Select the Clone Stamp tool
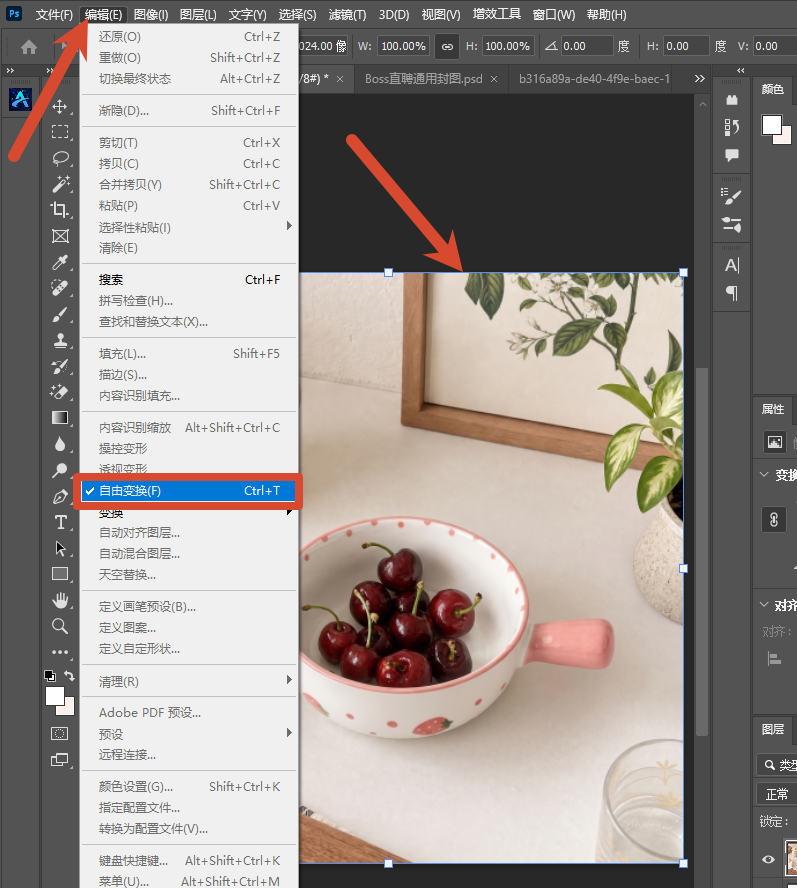The height and width of the screenshot is (888, 797). click(60, 340)
